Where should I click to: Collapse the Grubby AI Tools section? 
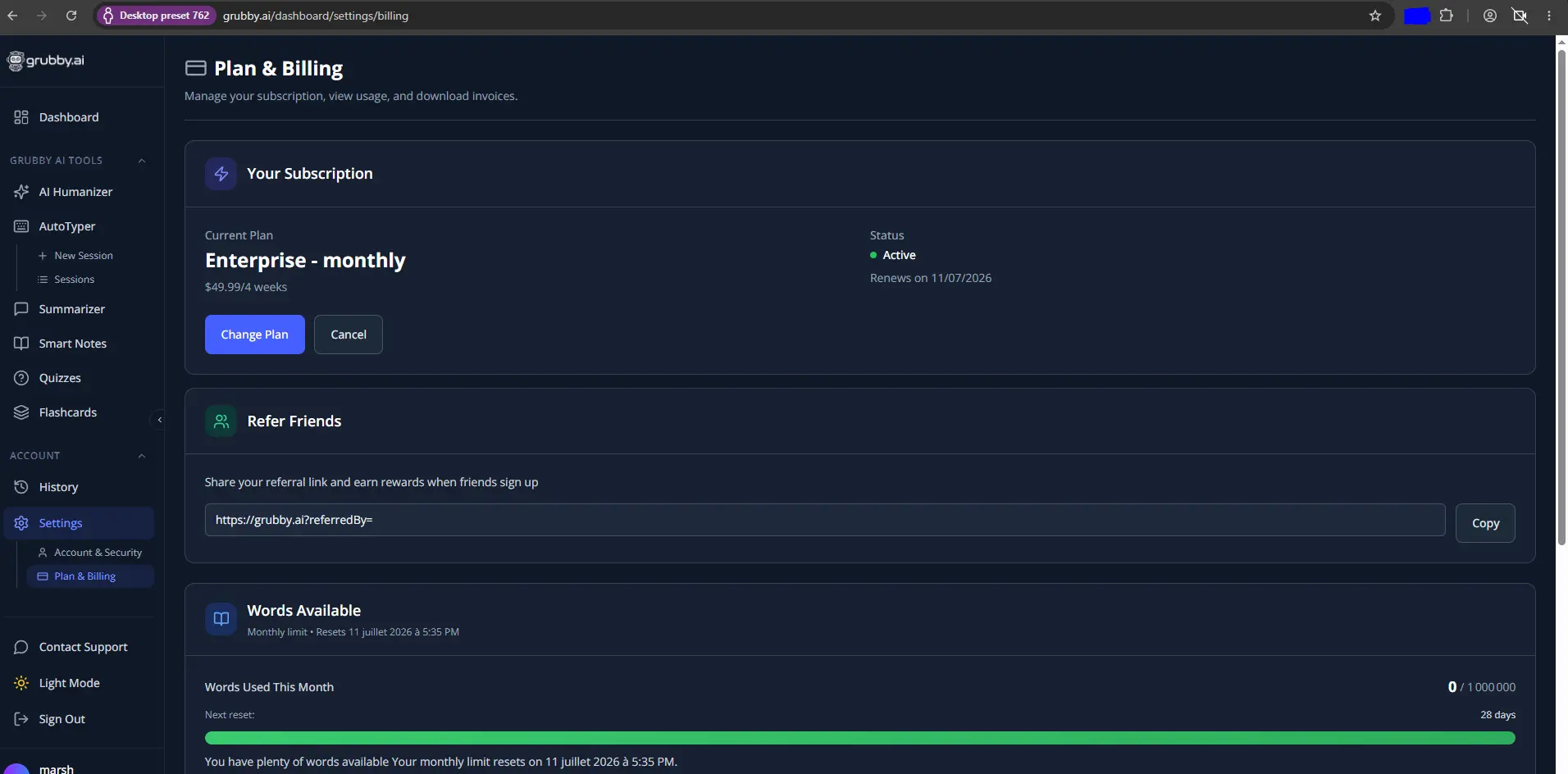pyautogui.click(x=142, y=161)
